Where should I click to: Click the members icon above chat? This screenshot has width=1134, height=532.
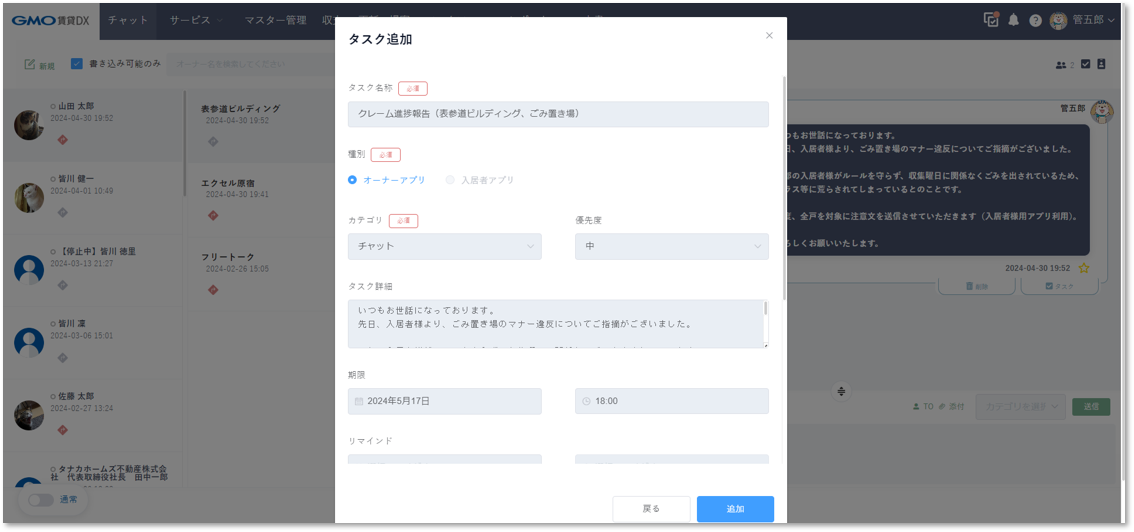point(1061,65)
